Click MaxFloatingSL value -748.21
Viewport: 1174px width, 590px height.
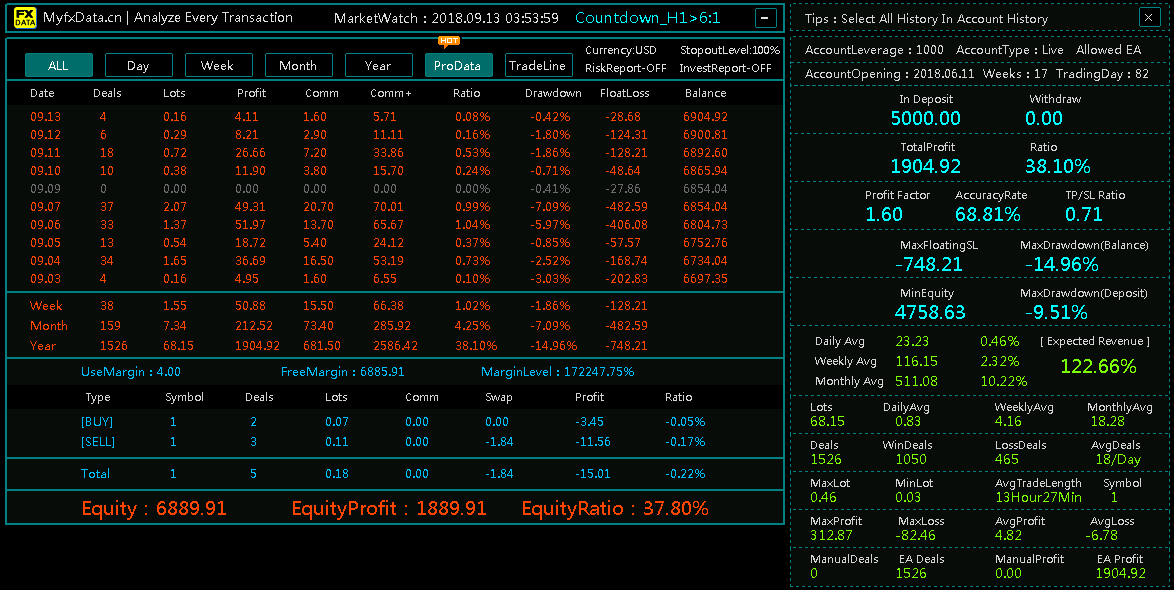928,264
